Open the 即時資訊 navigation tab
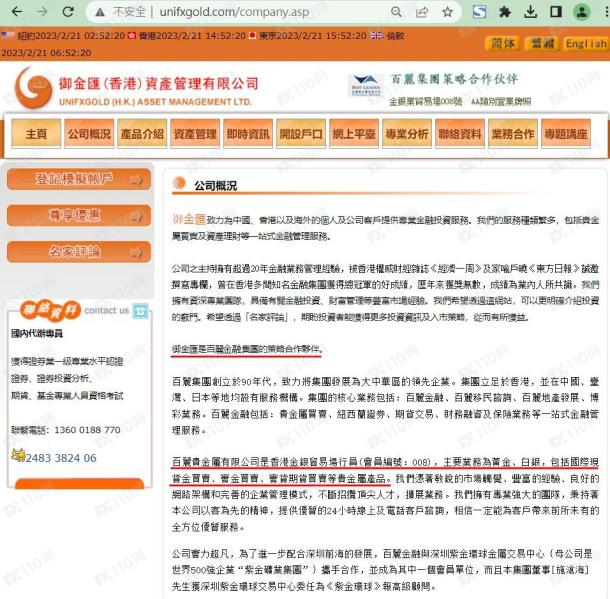 point(248,133)
